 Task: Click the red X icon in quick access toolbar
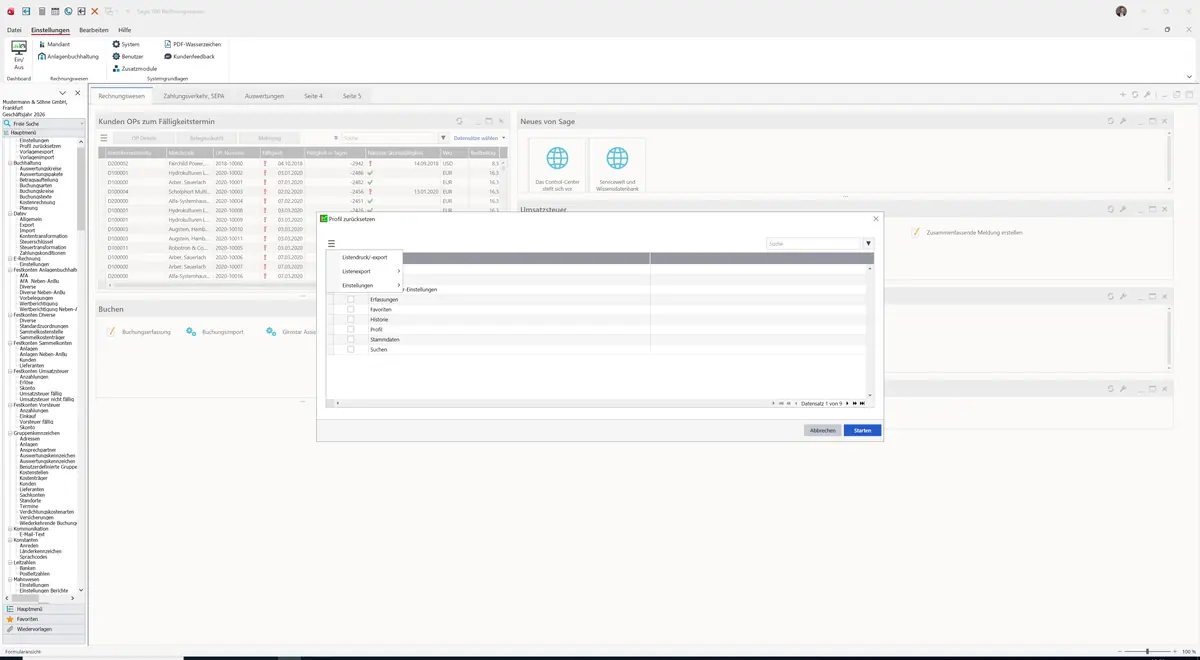(x=95, y=10)
